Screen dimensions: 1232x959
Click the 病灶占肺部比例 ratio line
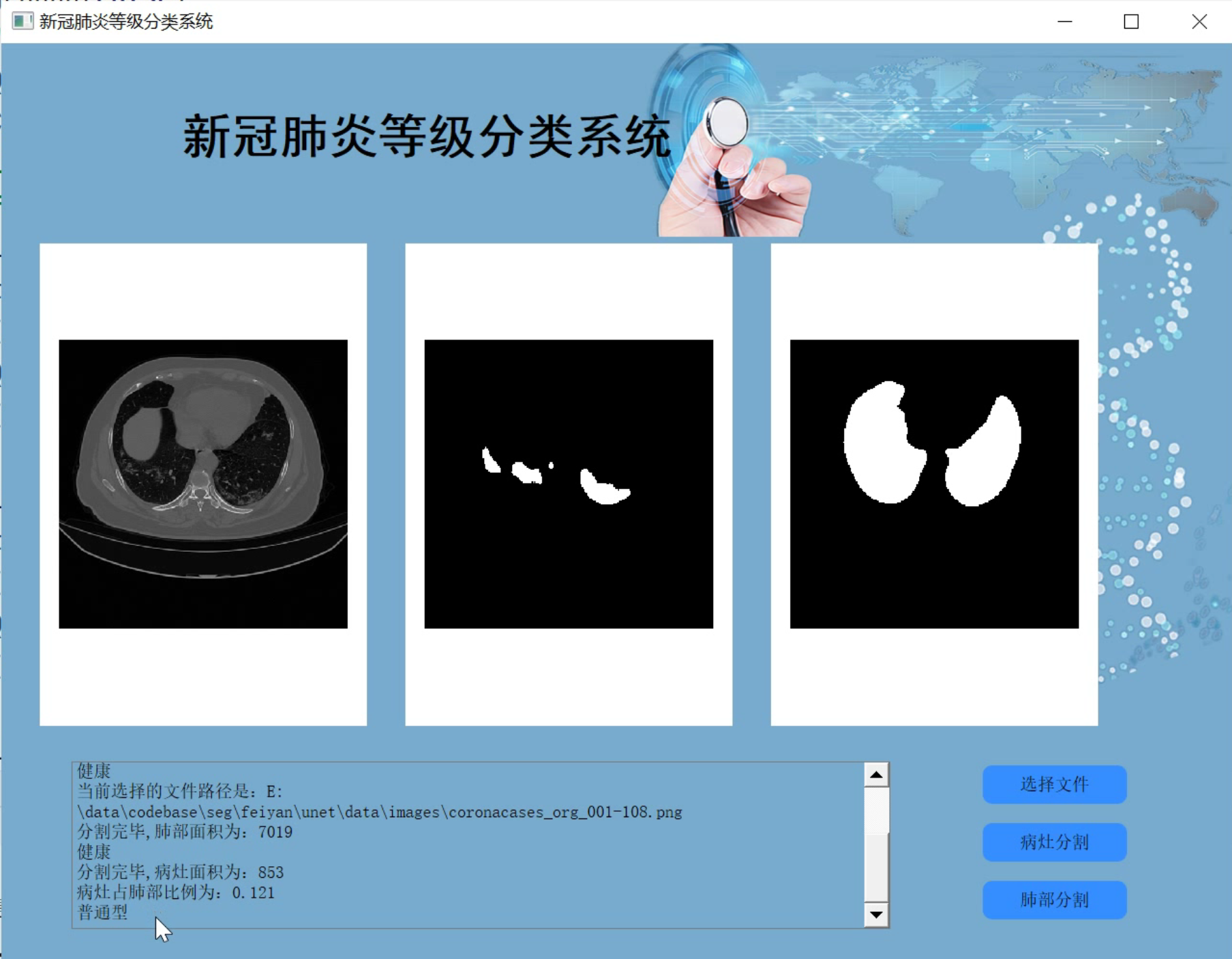pyautogui.click(x=175, y=892)
